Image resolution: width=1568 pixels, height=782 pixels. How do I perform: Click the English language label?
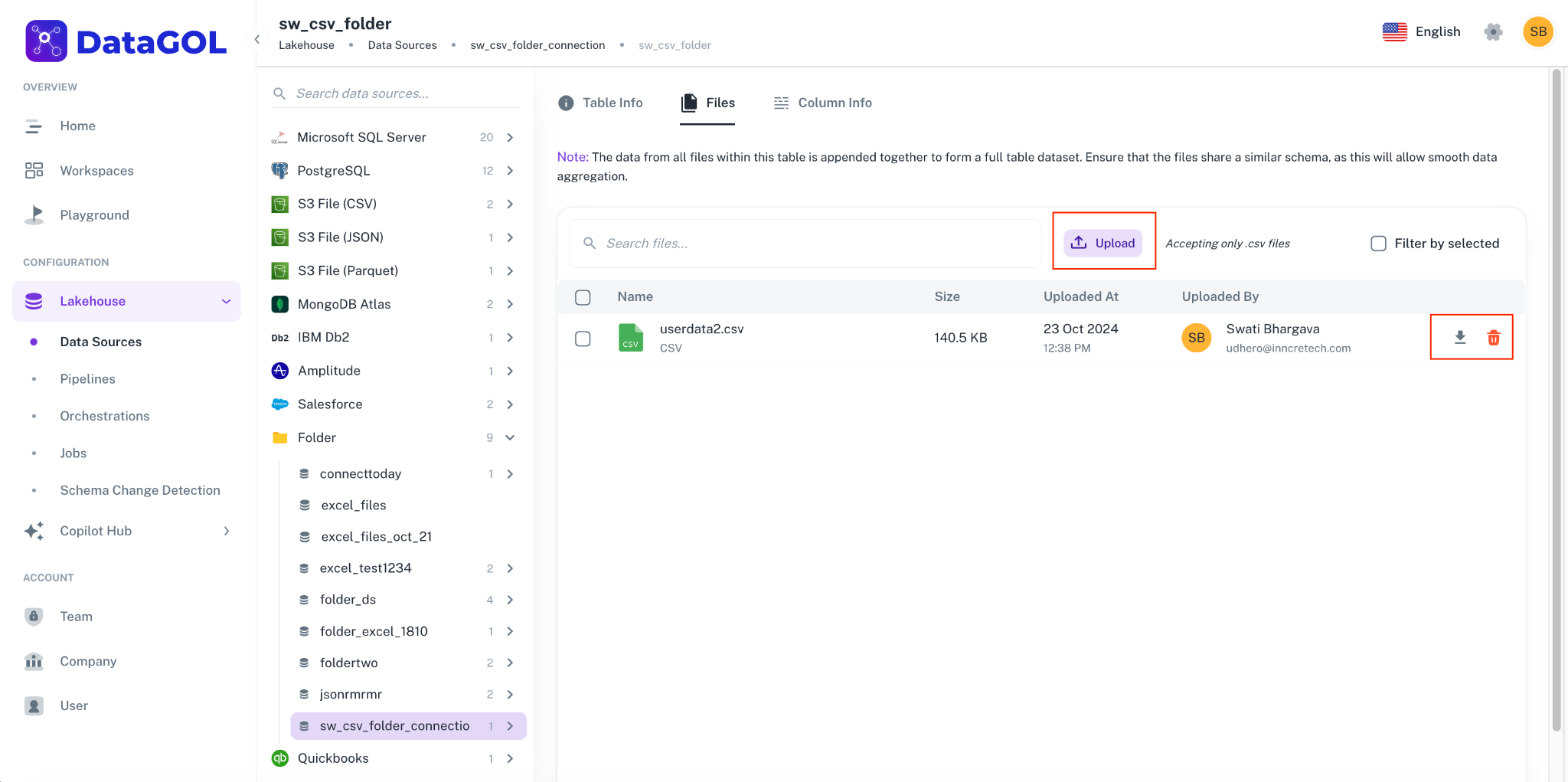pos(1438,31)
